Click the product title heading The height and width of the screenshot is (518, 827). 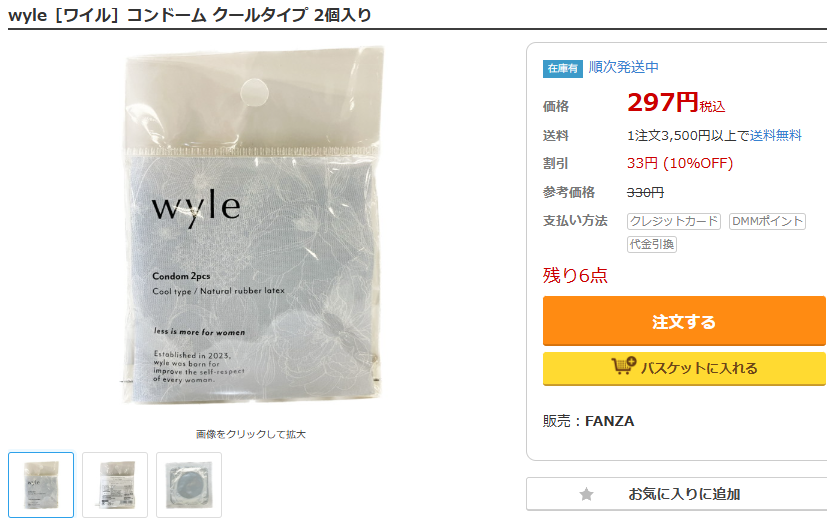pos(190,15)
